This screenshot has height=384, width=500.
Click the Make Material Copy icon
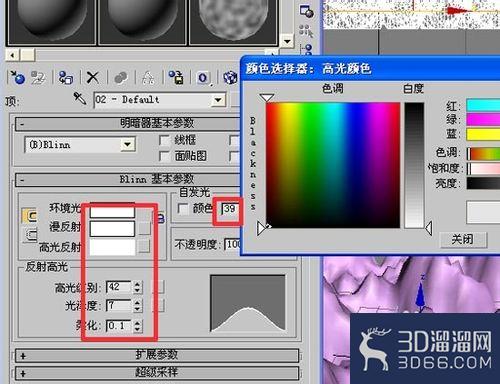[121, 77]
